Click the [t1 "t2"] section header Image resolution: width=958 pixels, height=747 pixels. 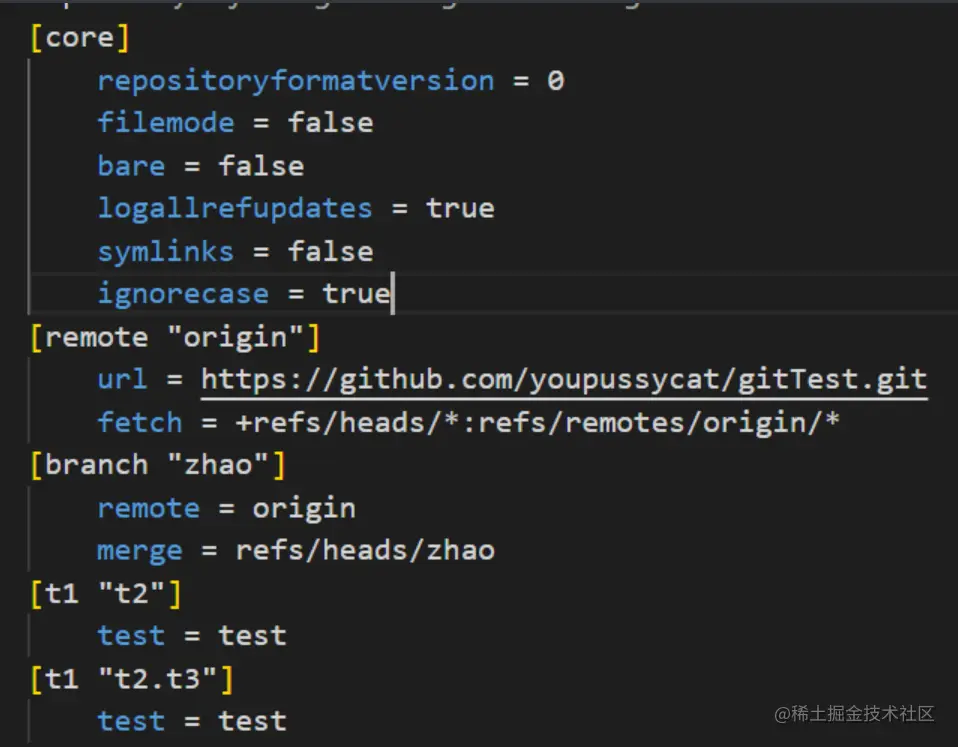tap(106, 593)
